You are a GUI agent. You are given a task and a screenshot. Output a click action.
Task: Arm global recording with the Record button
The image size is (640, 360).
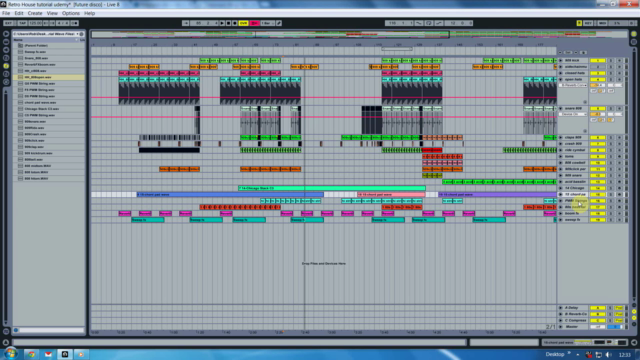(234, 23)
